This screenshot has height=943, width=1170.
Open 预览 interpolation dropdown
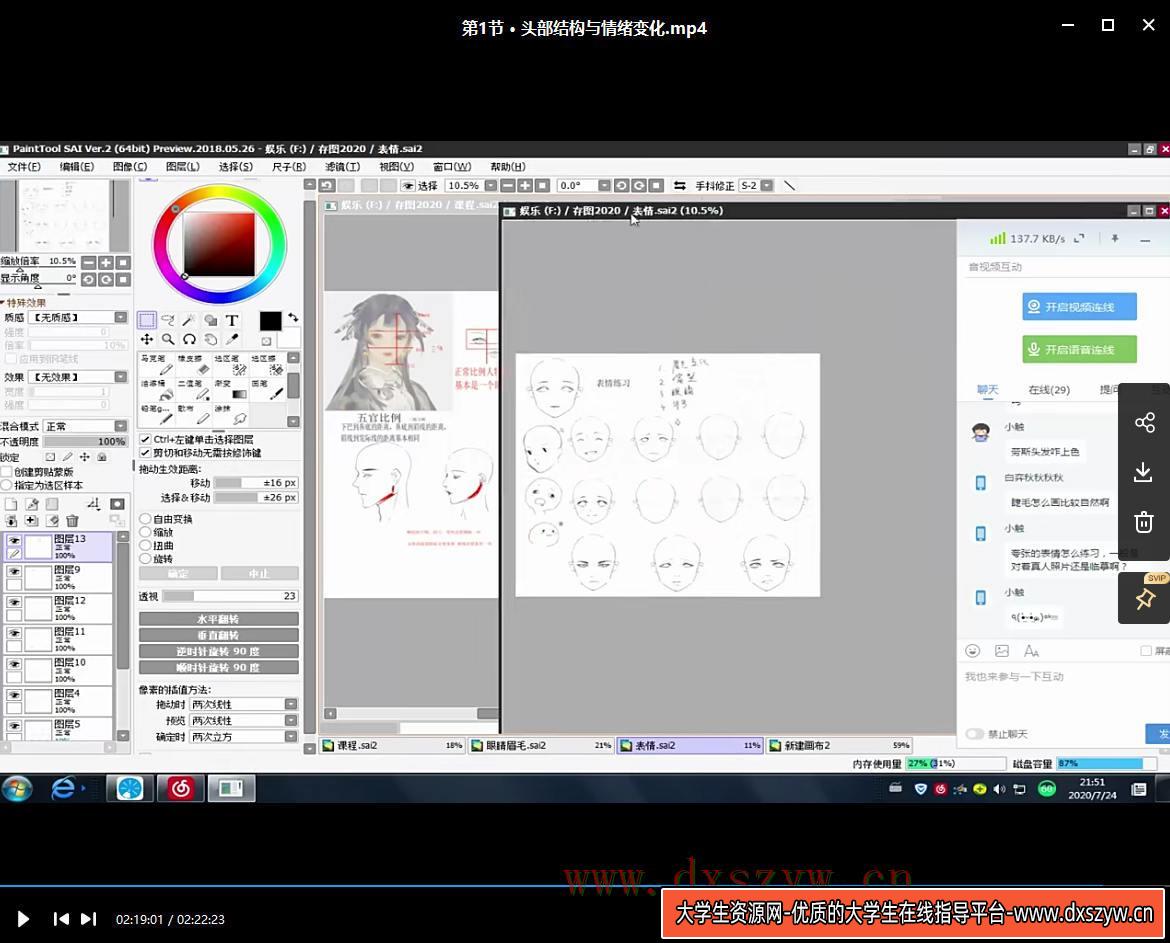(244, 721)
